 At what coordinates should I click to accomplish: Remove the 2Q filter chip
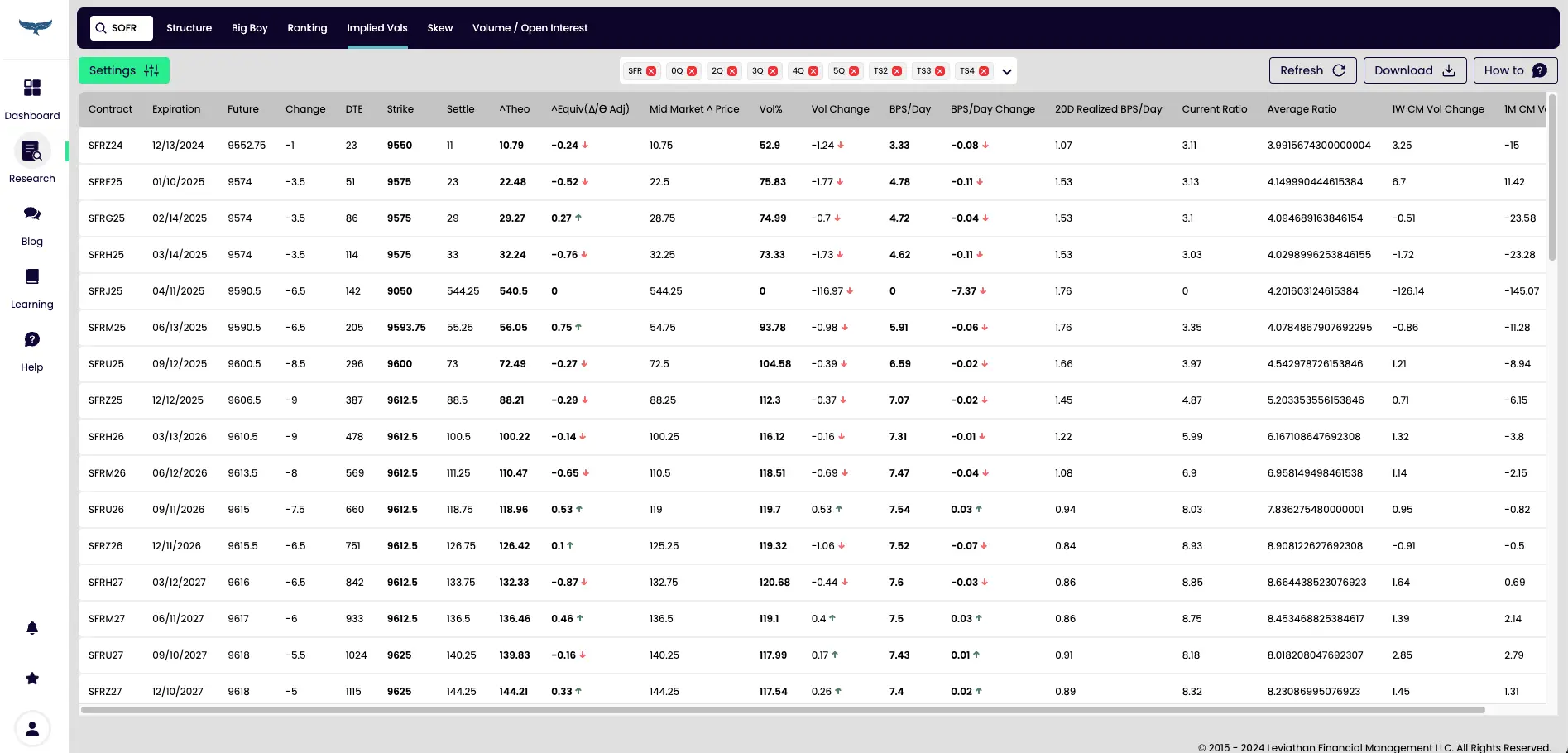coord(732,71)
